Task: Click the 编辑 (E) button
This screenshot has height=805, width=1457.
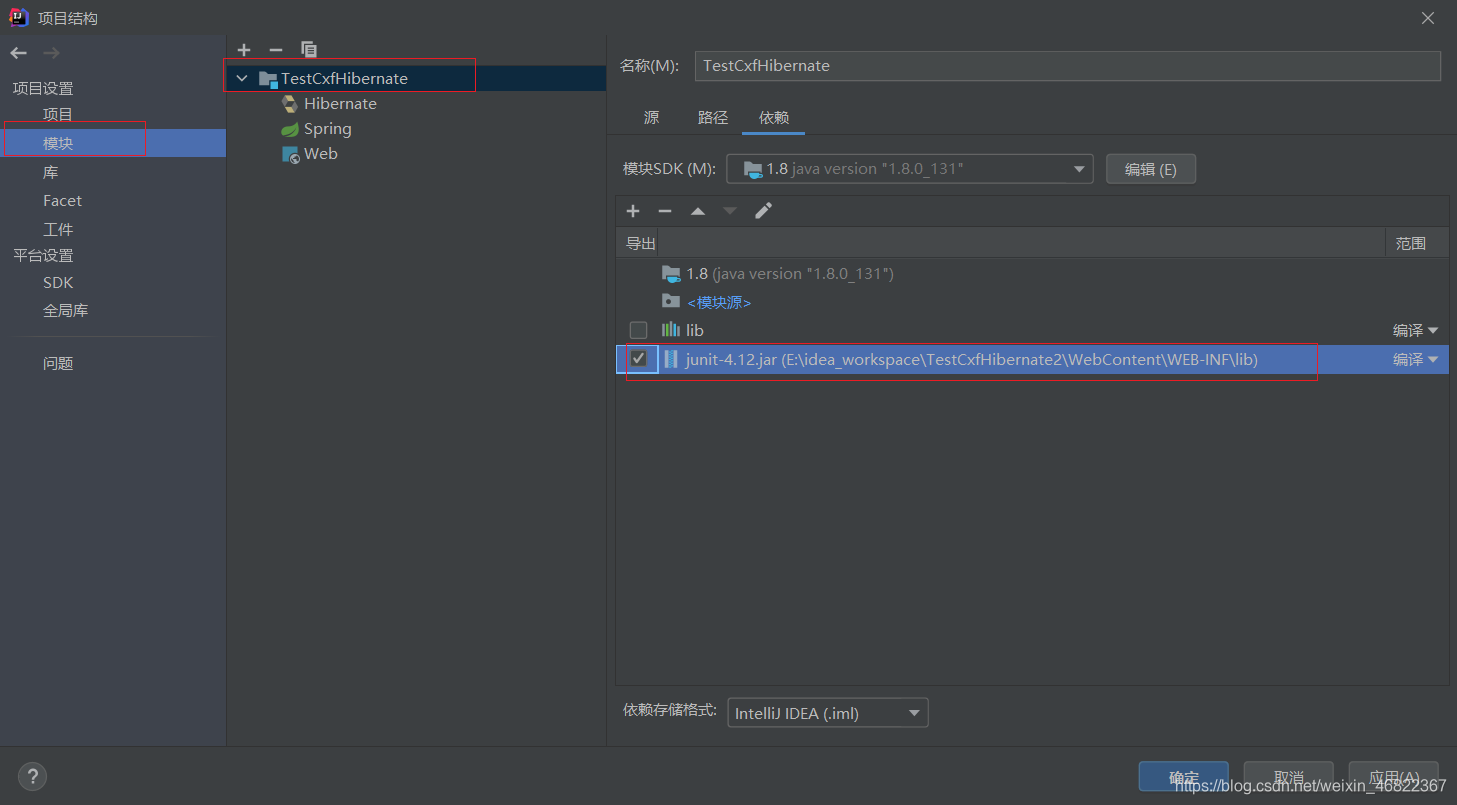Action: click(1151, 169)
